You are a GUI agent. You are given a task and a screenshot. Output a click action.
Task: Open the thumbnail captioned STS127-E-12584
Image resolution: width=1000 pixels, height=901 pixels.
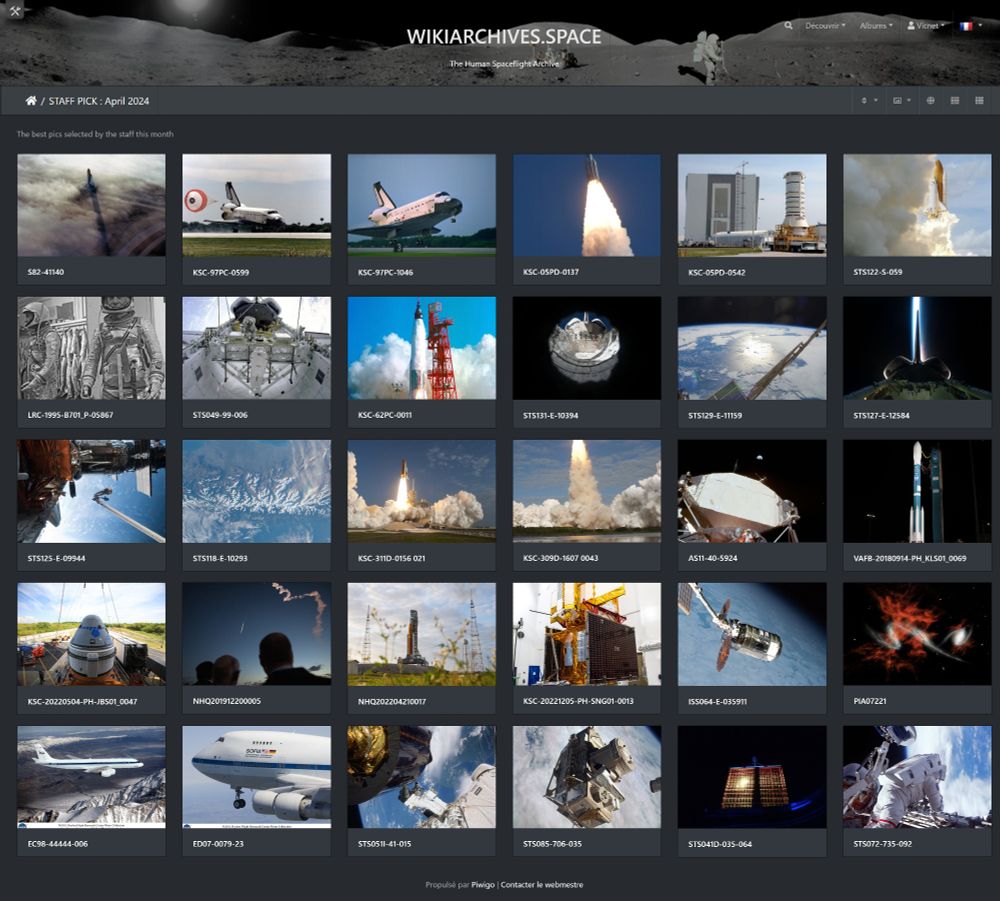(x=917, y=348)
